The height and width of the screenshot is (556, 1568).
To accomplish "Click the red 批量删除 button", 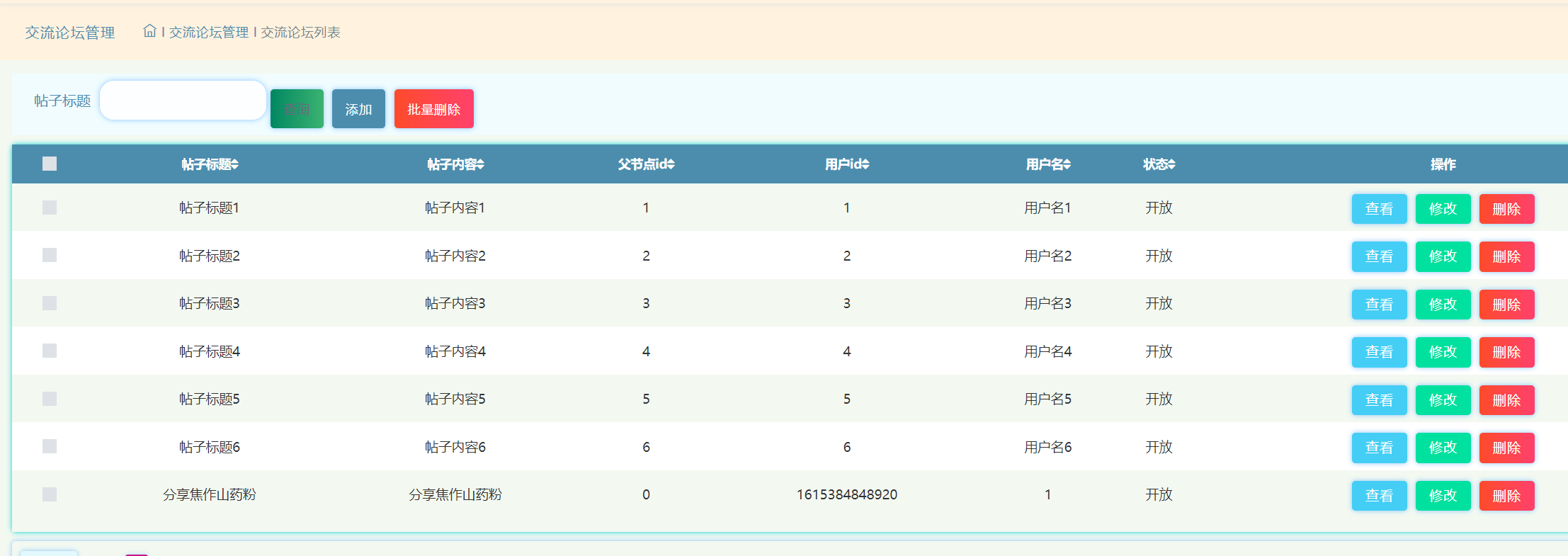I will [433, 109].
